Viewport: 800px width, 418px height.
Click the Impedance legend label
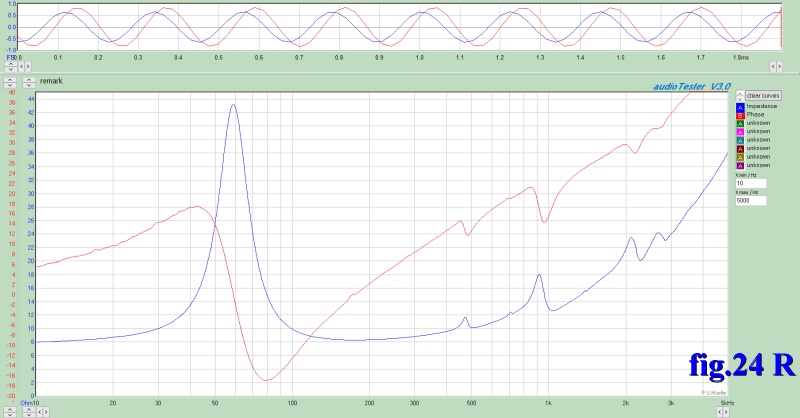click(761, 106)
